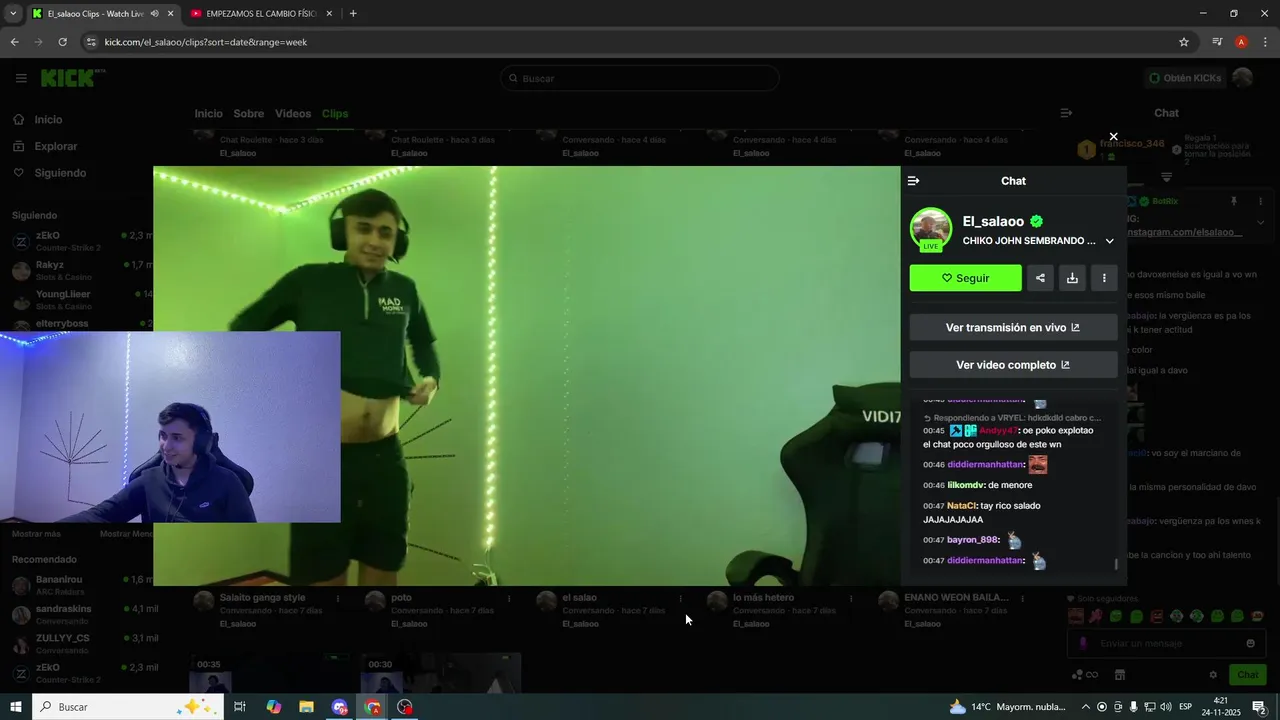The height and width of the screenshot is (720, 1280).
Task: Open Chrome tab search dropdown
Action: click(13, 13)
